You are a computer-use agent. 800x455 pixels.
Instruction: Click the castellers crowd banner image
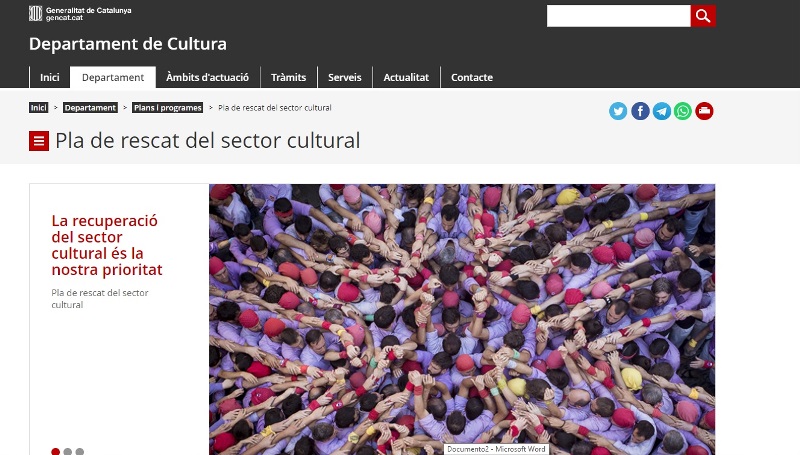click(462, 319)
